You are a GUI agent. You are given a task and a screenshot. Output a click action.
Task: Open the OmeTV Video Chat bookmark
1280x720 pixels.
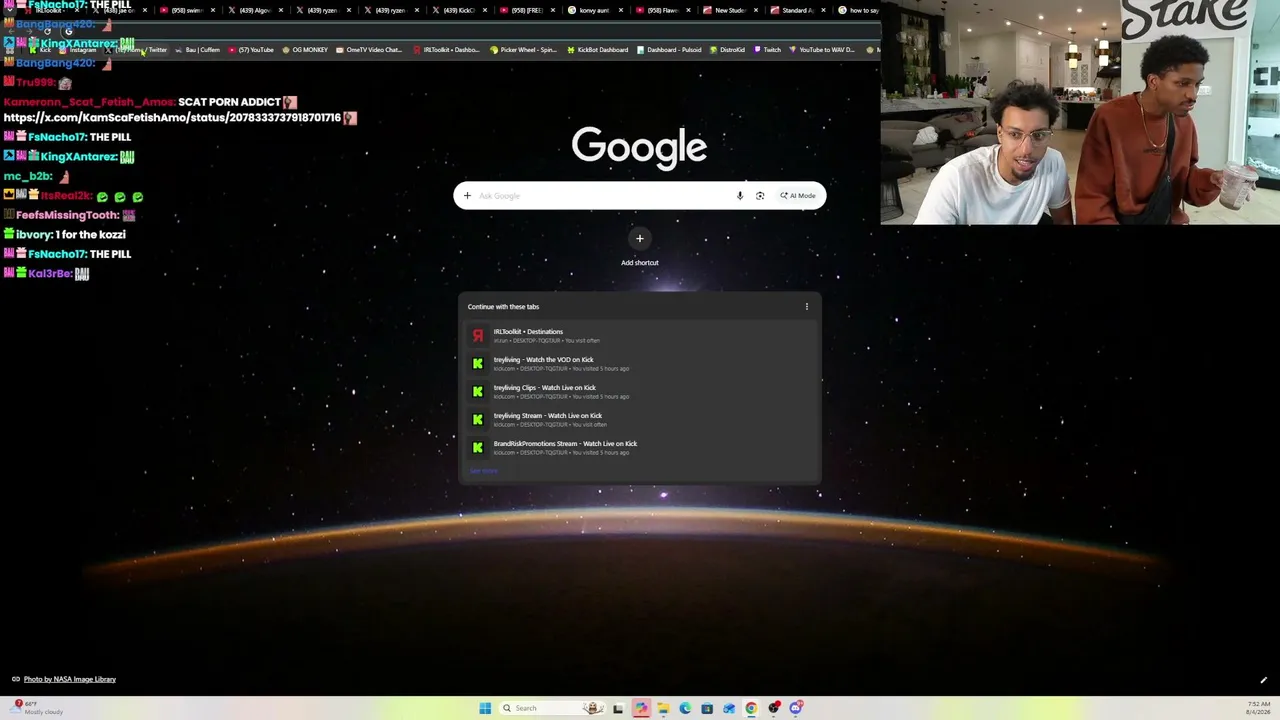point(369,50)
